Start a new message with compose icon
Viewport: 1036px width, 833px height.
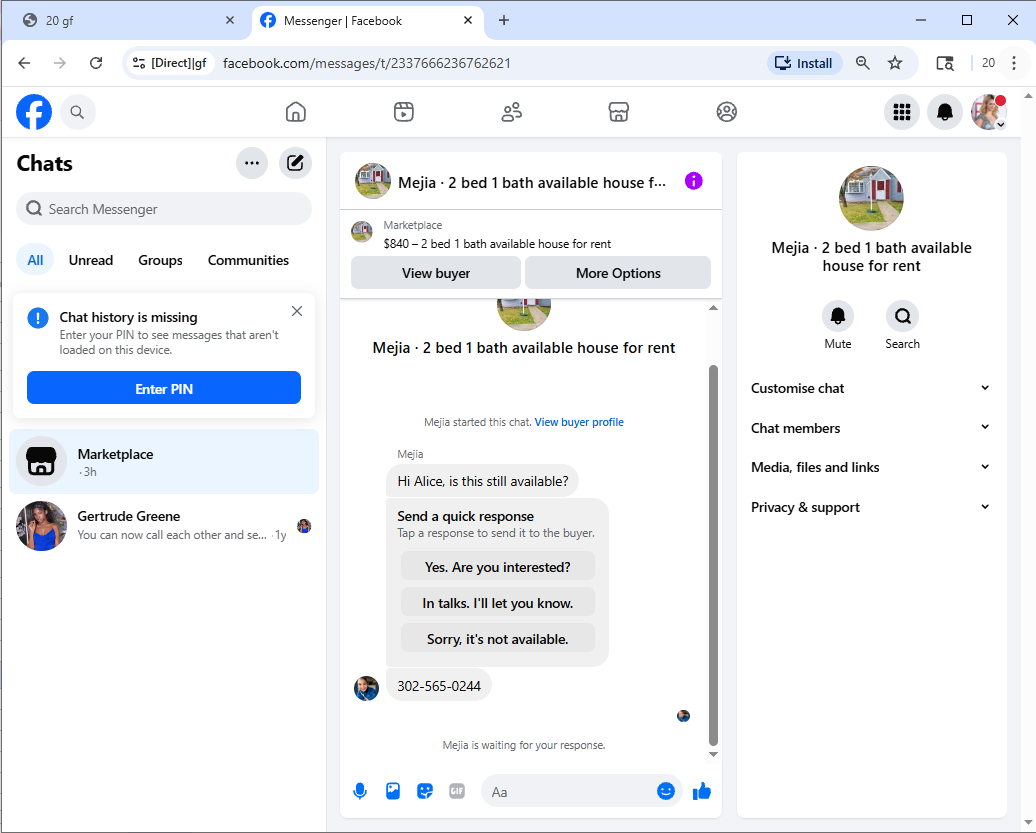tap(295, 163)
